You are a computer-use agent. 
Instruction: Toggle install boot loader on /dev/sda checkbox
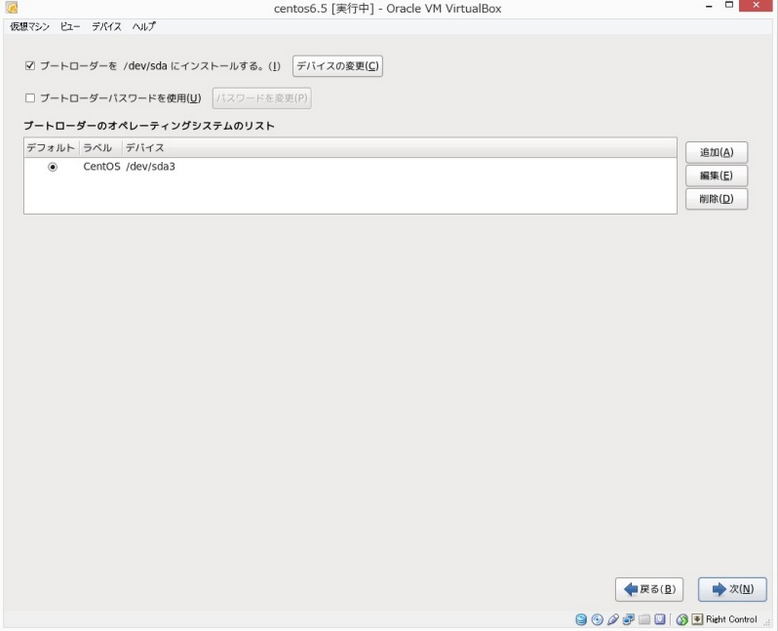tap(30, 65)
